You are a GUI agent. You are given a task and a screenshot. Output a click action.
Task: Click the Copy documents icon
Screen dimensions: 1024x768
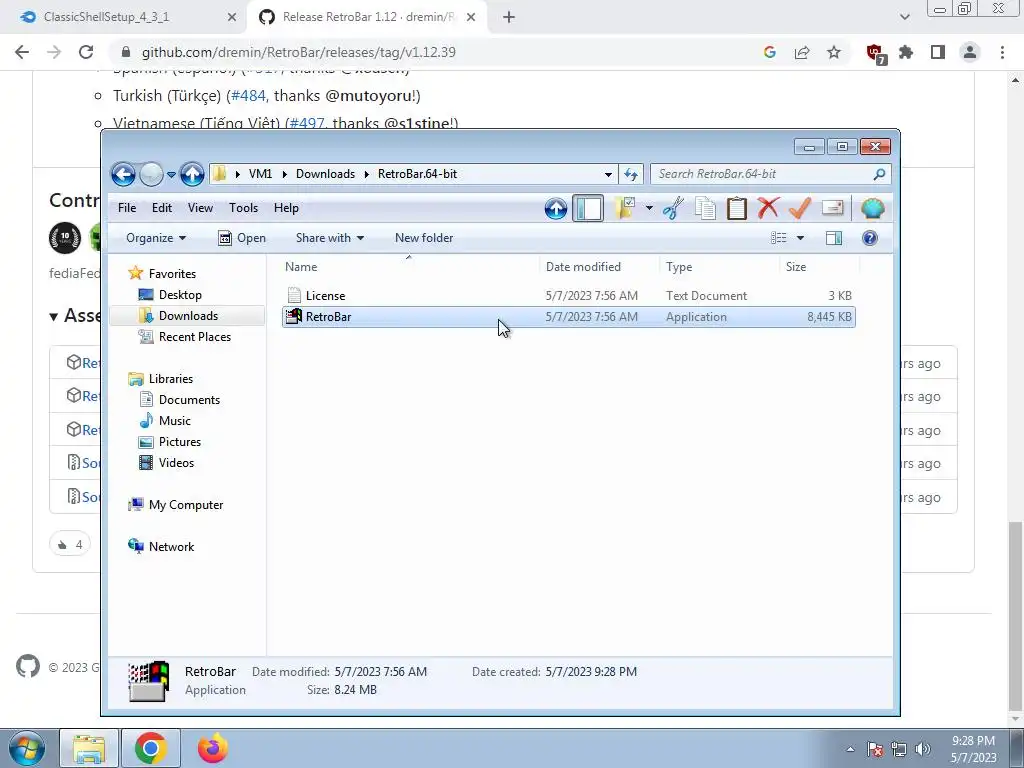705,208
